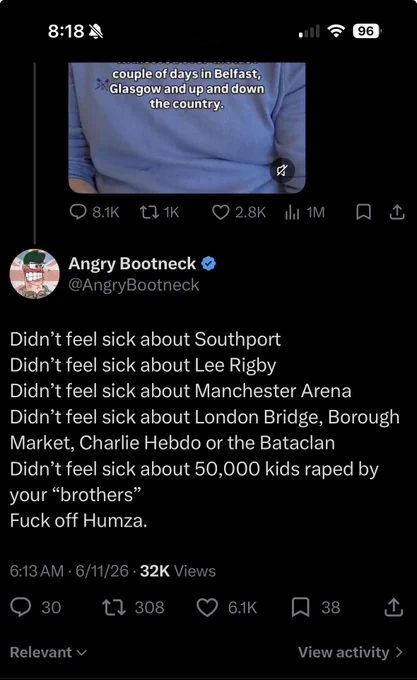
Task: Tap the blue verified badge
Action: (209, 263)
